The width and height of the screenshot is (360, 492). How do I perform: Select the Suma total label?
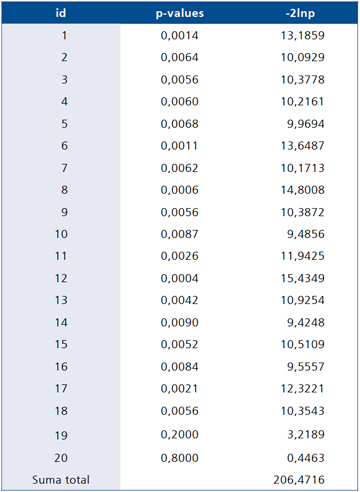coord(61,480)
